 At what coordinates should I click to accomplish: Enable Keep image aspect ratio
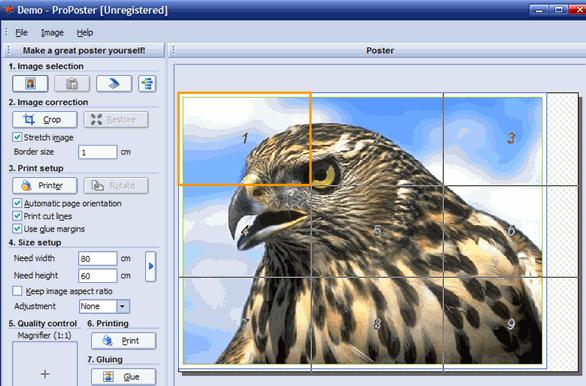[x=17, y=291]
